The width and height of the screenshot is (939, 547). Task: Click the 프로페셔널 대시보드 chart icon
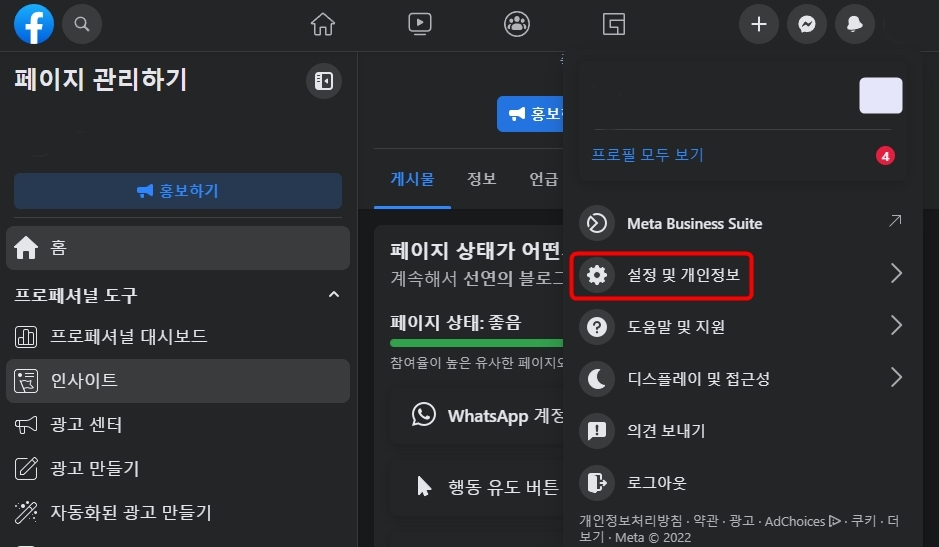pyautogui.click(x=26, y=337)
